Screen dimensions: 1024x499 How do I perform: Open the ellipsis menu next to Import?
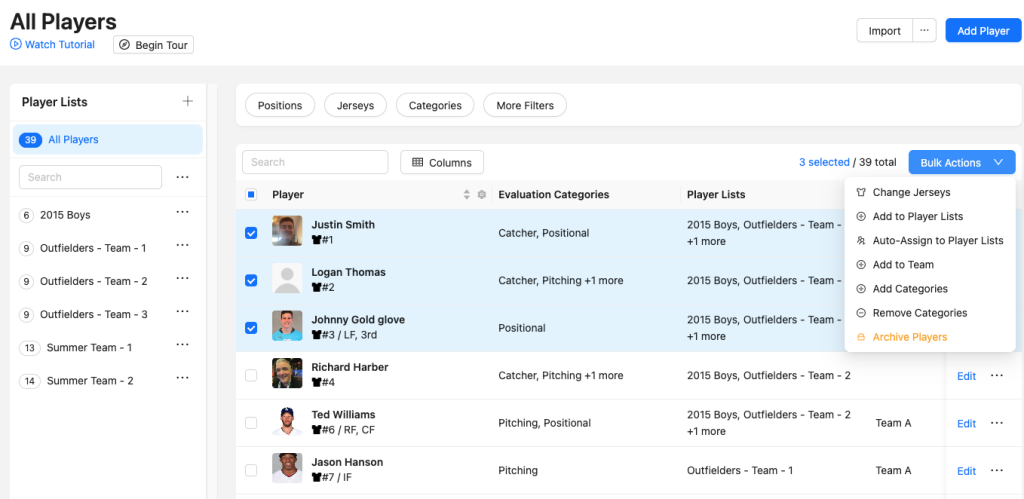pyautogui.click(x=924, y=31)
